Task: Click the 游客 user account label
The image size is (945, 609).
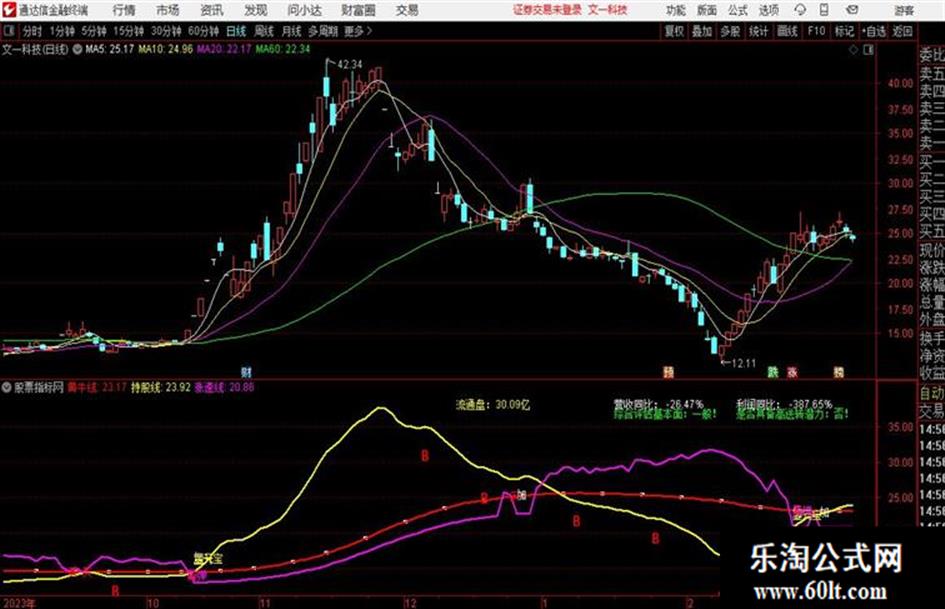Action: click(904, 10)
